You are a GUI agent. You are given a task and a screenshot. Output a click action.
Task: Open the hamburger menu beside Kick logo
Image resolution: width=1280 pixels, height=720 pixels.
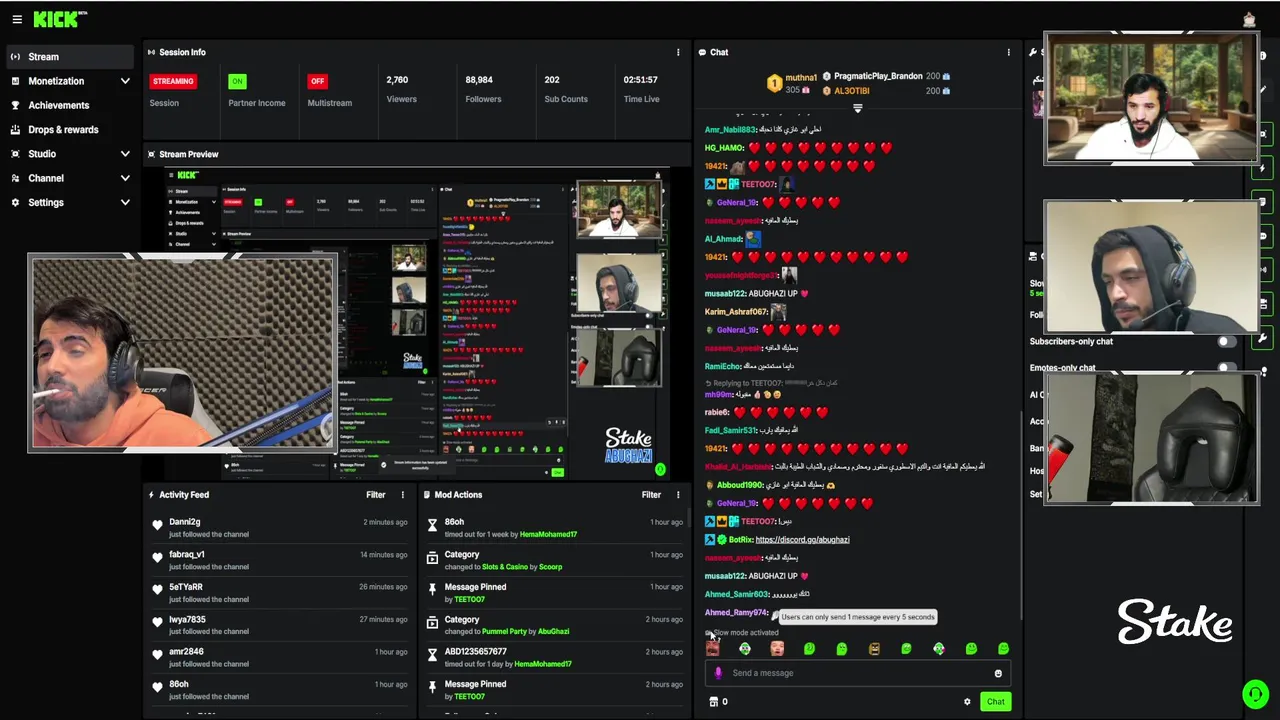16,19
